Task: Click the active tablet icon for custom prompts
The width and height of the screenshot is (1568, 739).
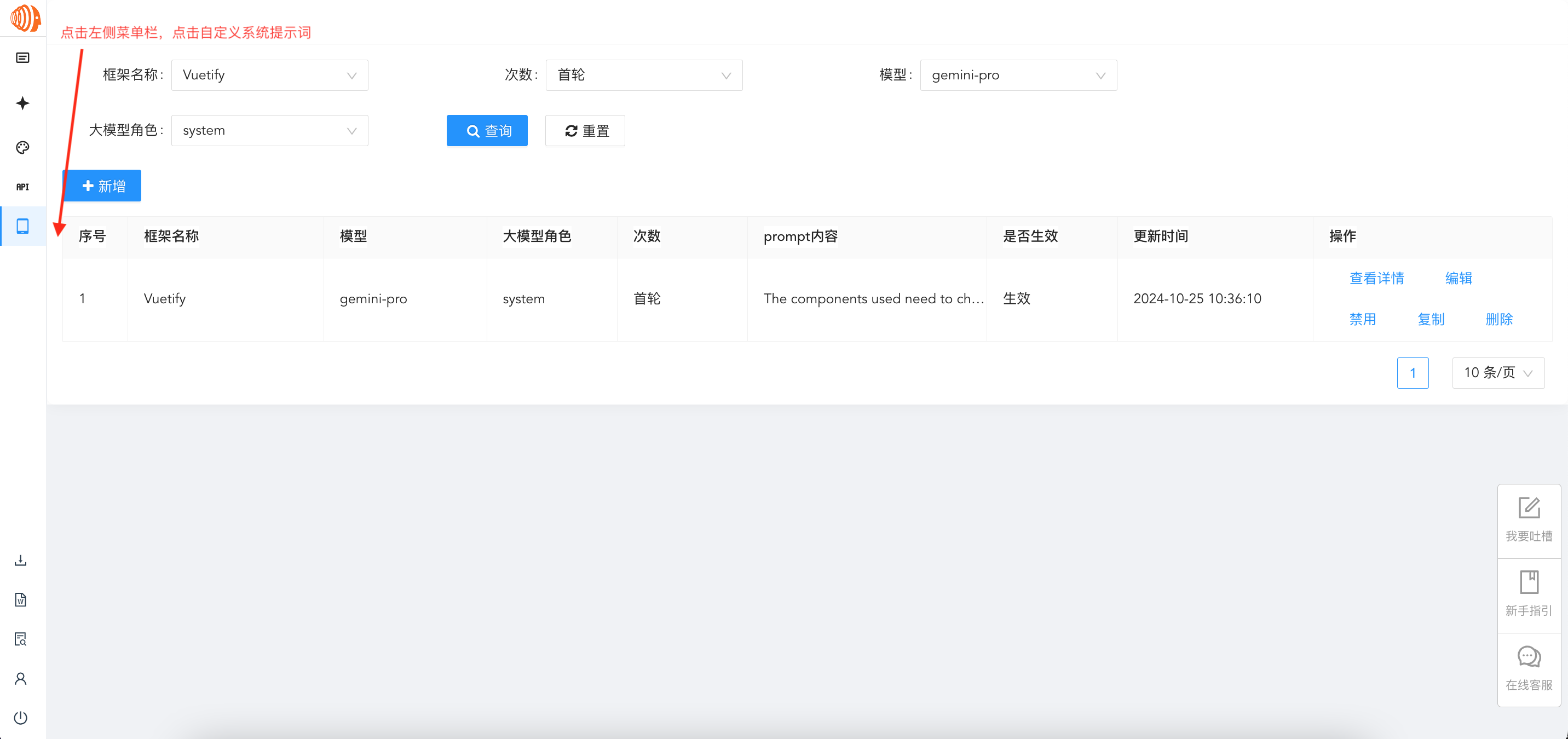Action: coord(22,226)
